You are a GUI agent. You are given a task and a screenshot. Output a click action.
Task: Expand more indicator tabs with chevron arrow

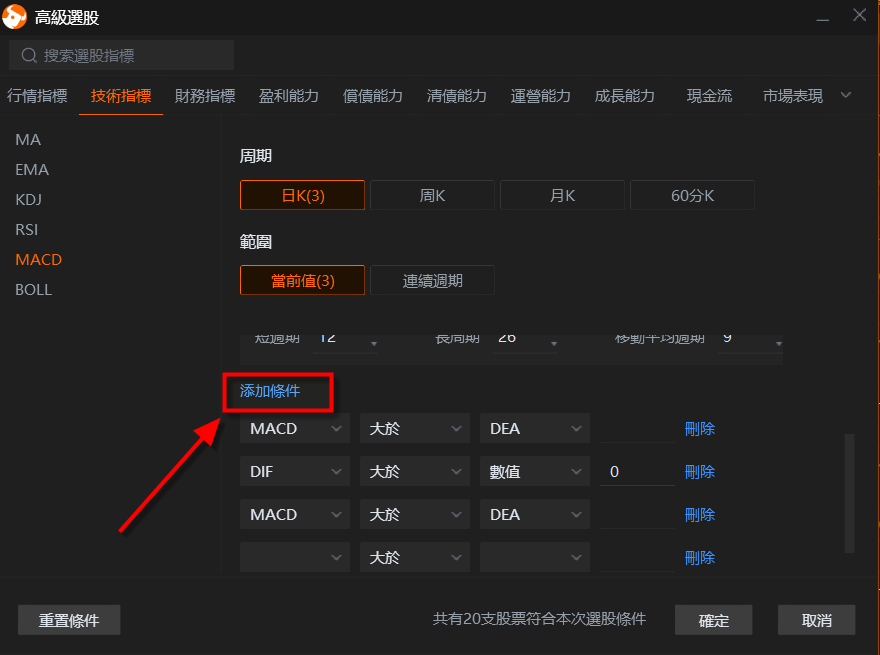[x=845, y=95]
